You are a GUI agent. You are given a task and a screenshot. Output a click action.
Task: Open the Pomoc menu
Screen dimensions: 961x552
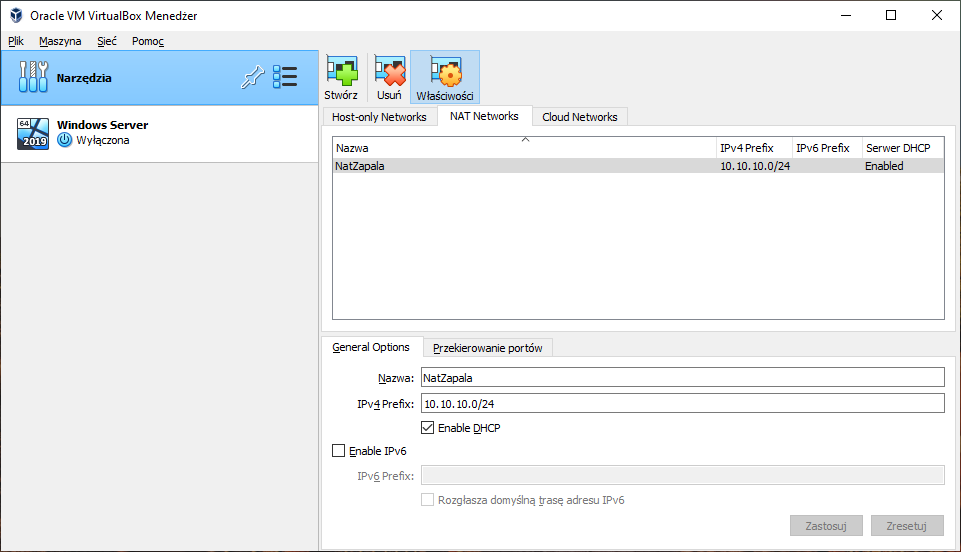click(148, 41)
